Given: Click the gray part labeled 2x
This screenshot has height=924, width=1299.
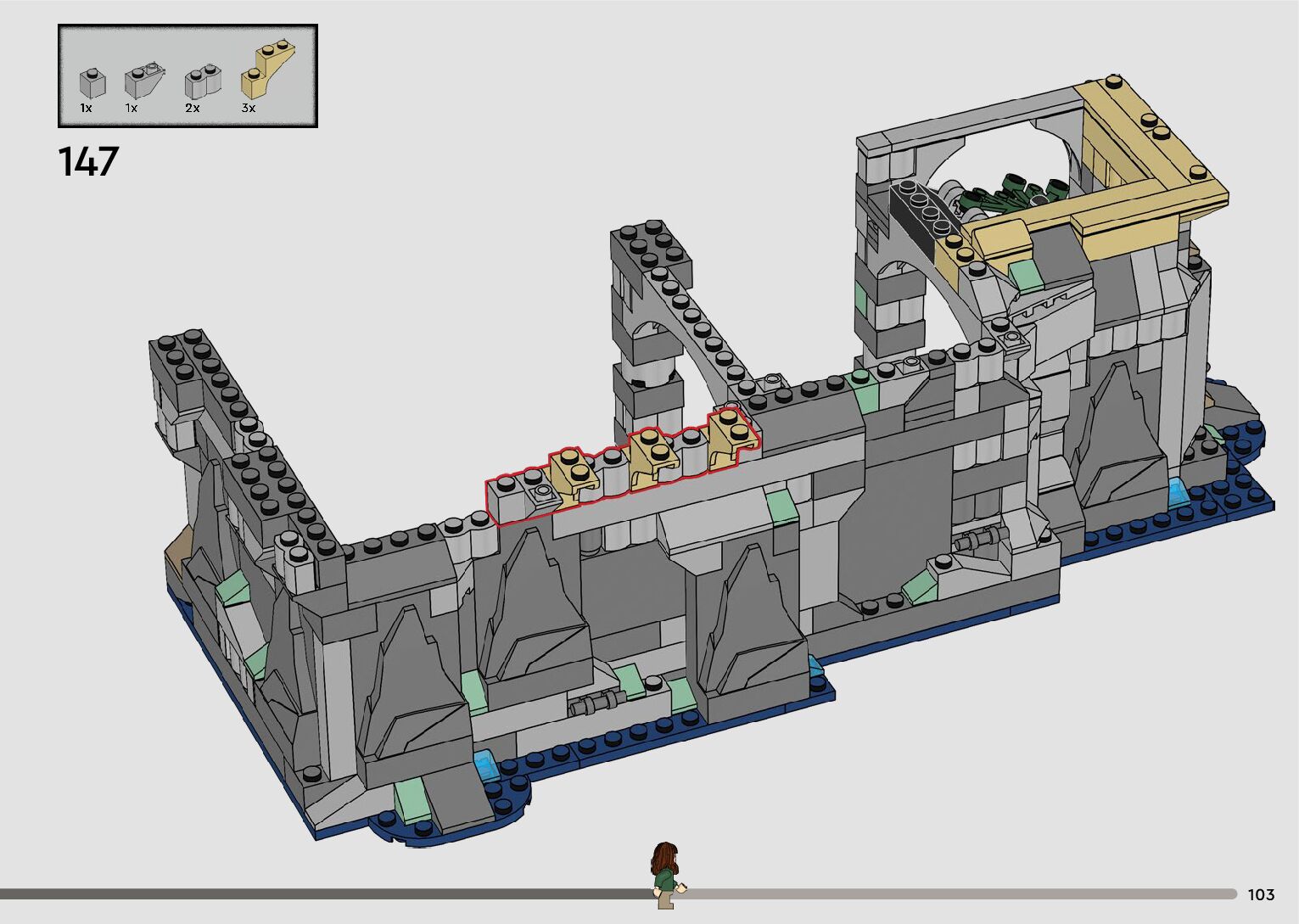Looking at the screenshot, I should (x=203, y=82).
